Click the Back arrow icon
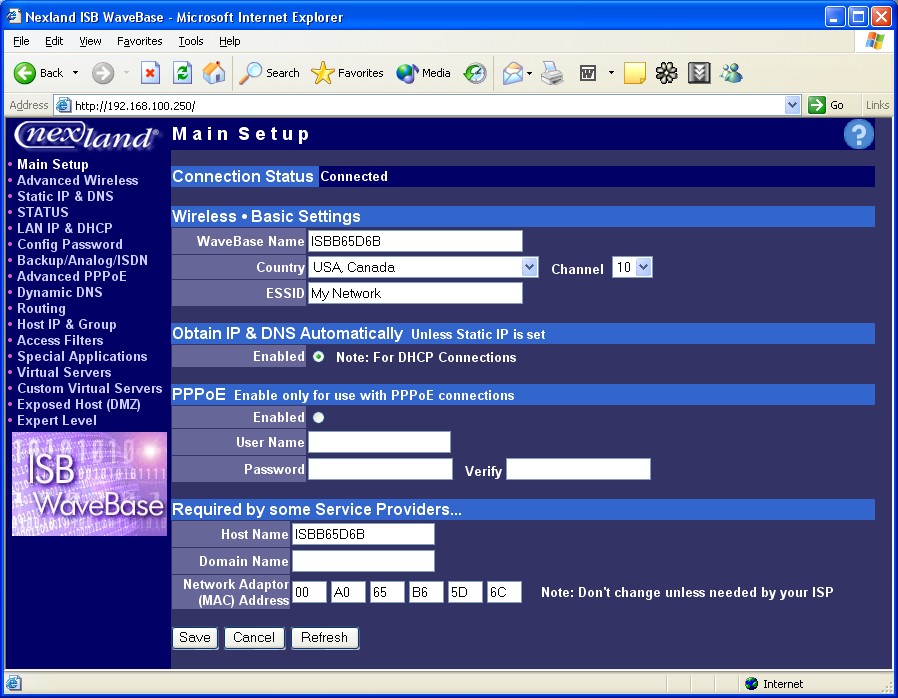 click(x=25, y=73)
